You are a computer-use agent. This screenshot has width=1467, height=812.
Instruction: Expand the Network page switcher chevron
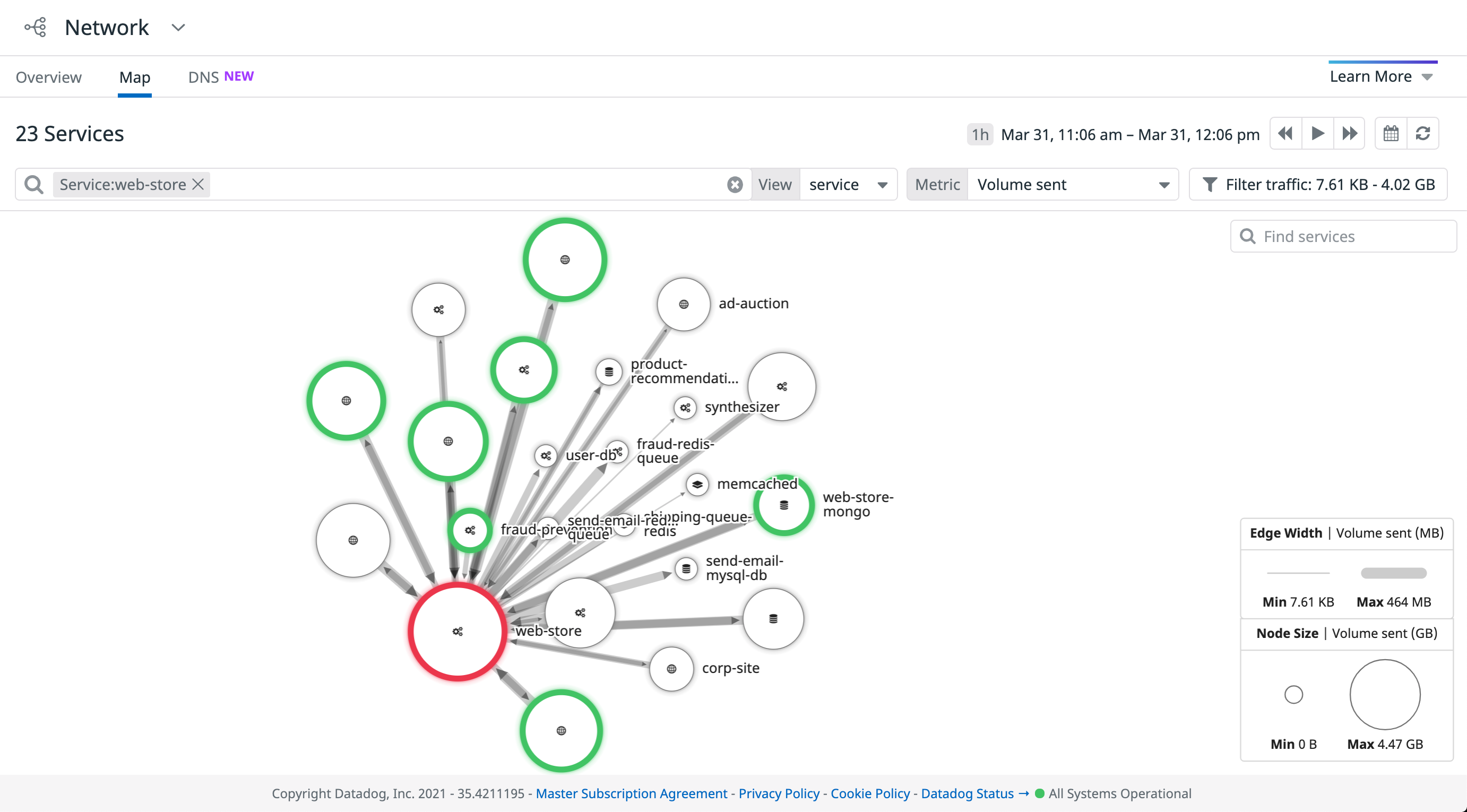(177, 28)
